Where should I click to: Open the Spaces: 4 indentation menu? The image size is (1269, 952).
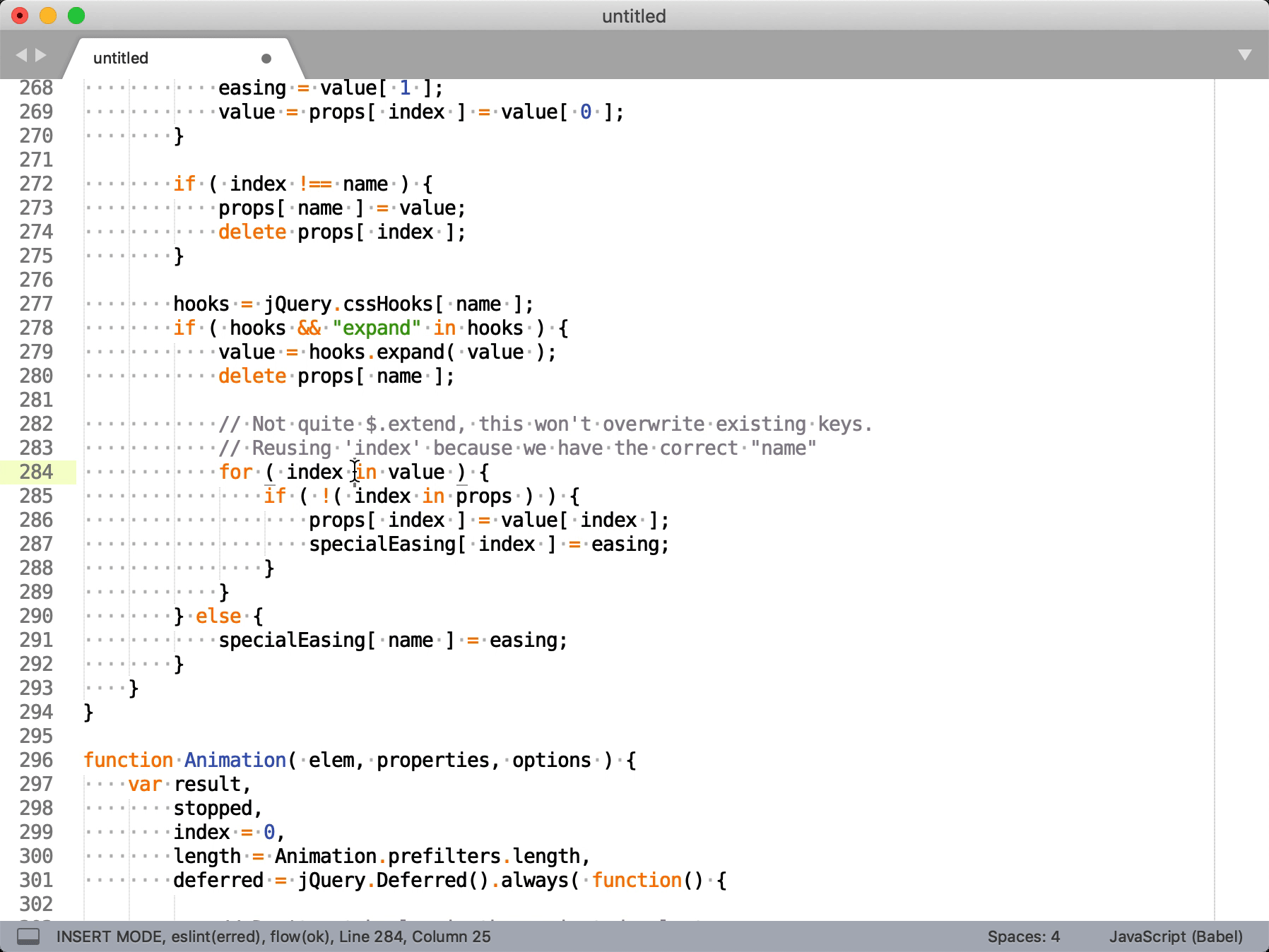pyautogui.click(x=1024, y=936)
